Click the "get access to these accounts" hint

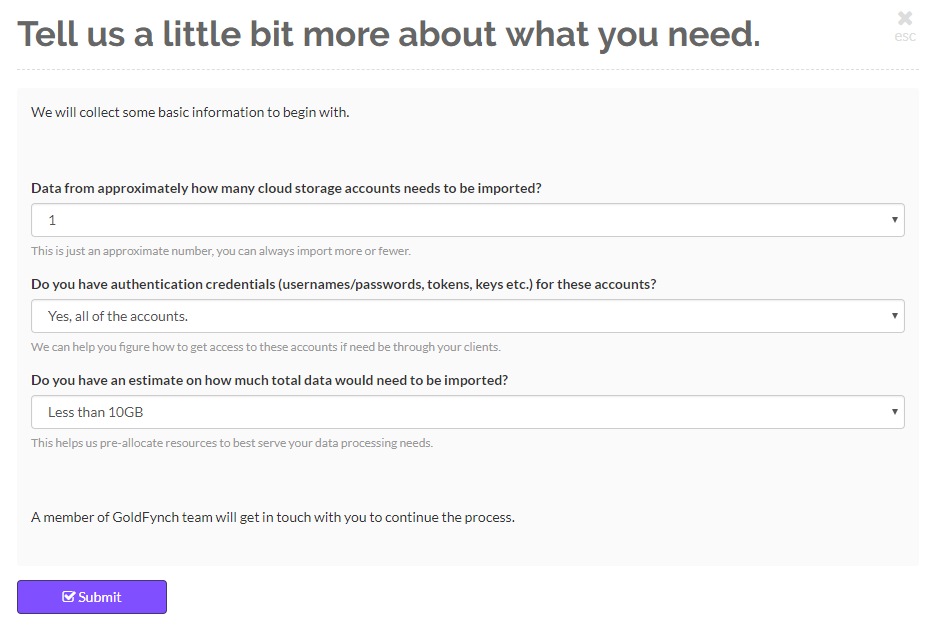pyautogui.click(x=265, y=347)
